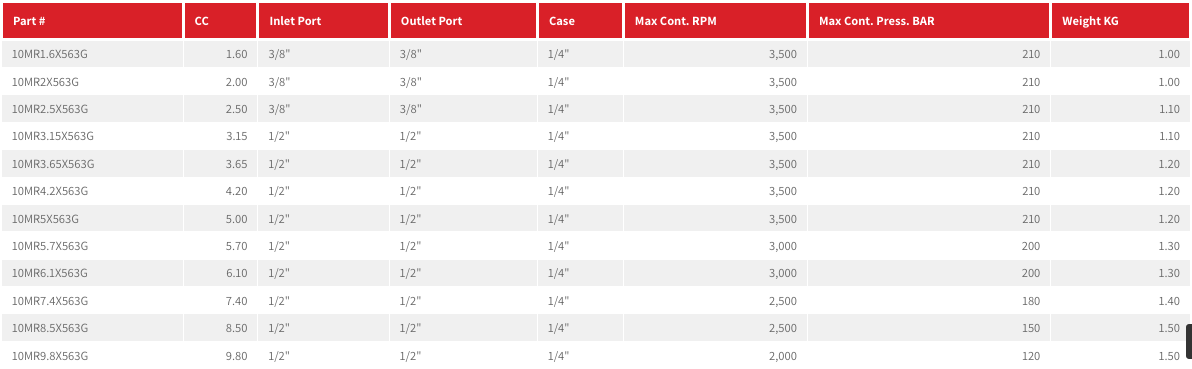Click part 10MR7.4X563G
1192x369 pixels.
(50, 301)
